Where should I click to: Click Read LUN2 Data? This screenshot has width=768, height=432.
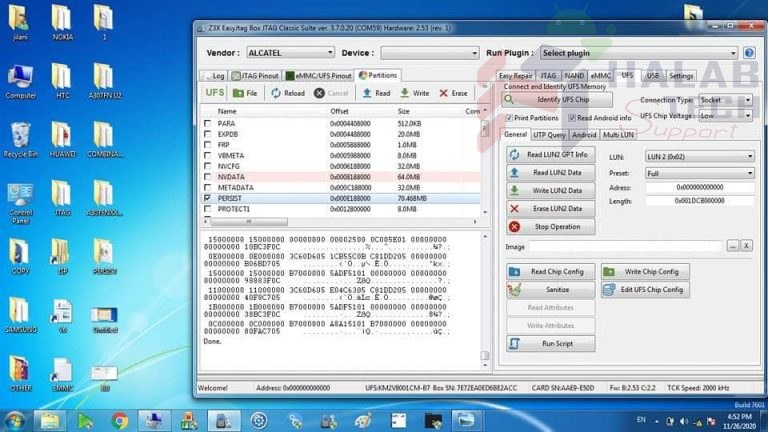coord(551,172)
